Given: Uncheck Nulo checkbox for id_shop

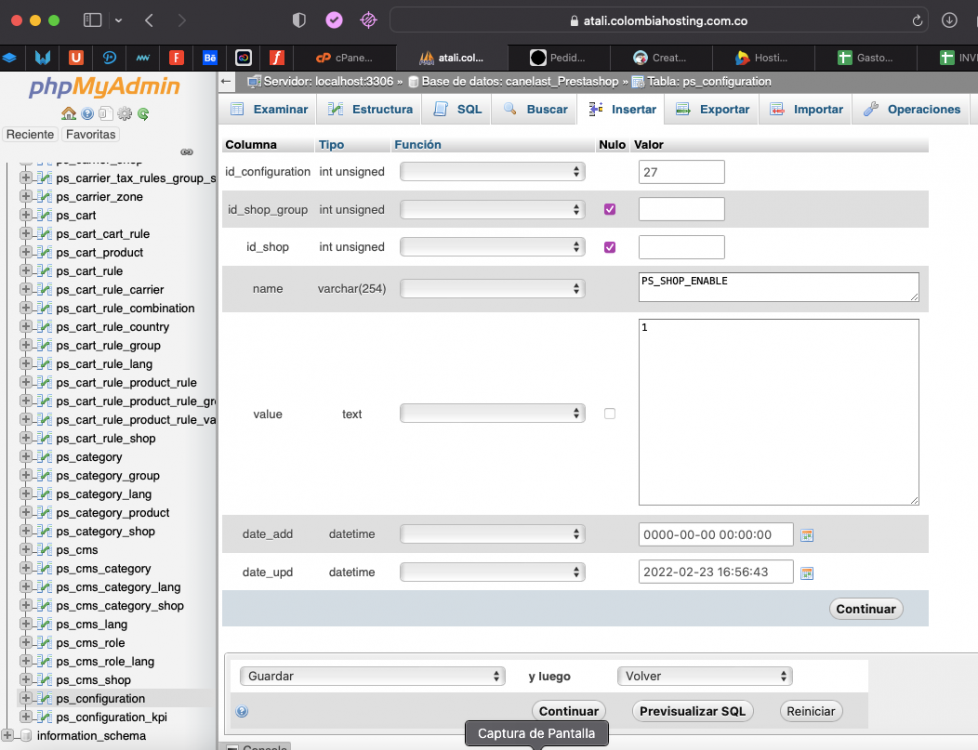Looking at the screenshot, I should pyautogui.click(x=610, y=247).
